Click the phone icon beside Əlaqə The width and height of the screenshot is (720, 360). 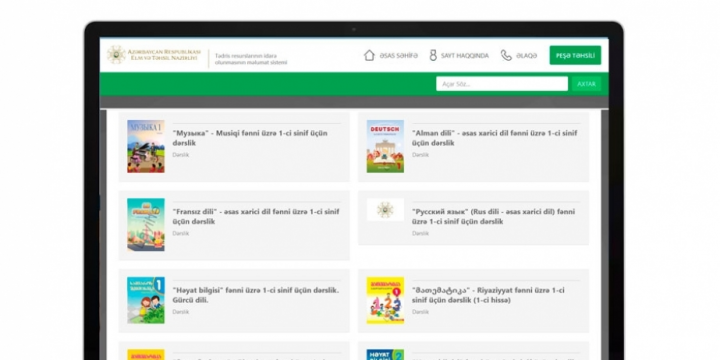[x=506, y=56]
